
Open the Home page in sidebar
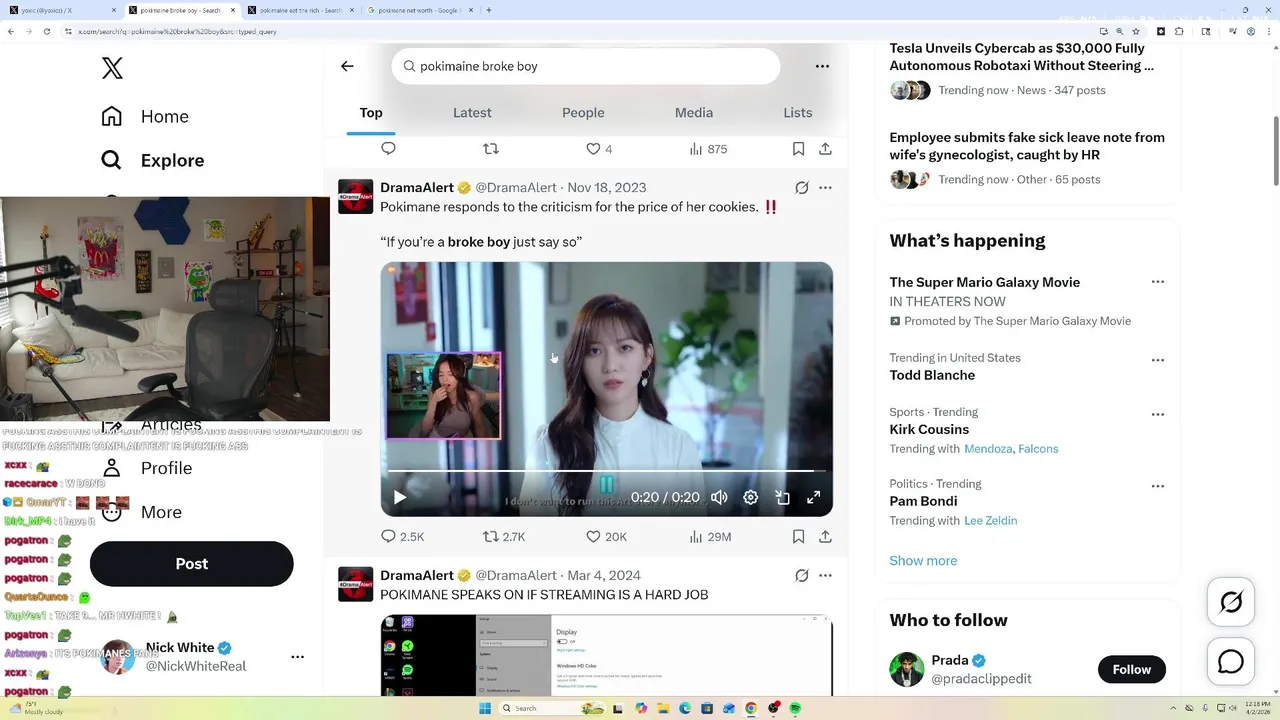point(145,116)
